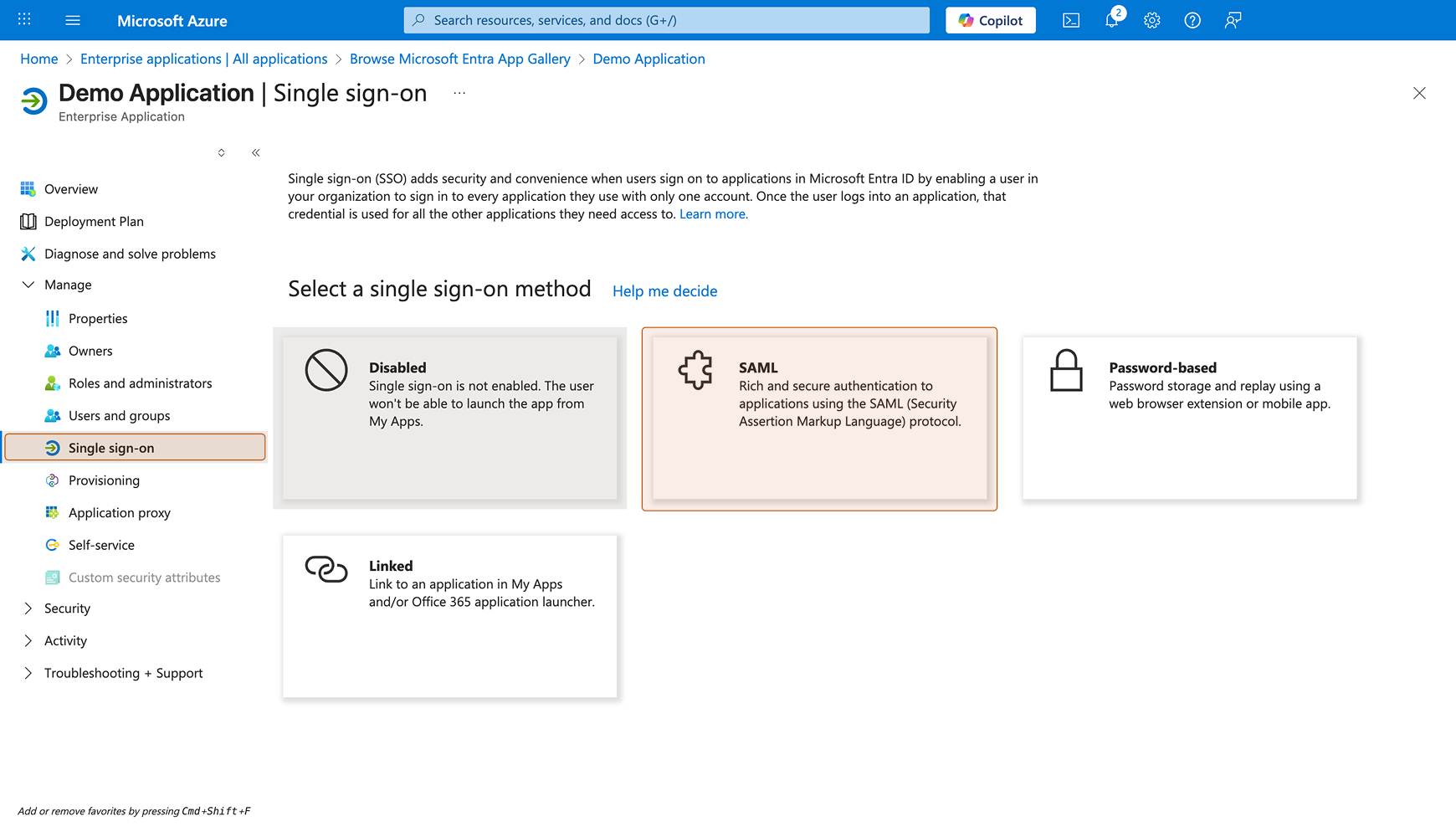Go to Provisioning in sidebar
Viewport: 1456px width, 837px height.
[x=104, y=480]
